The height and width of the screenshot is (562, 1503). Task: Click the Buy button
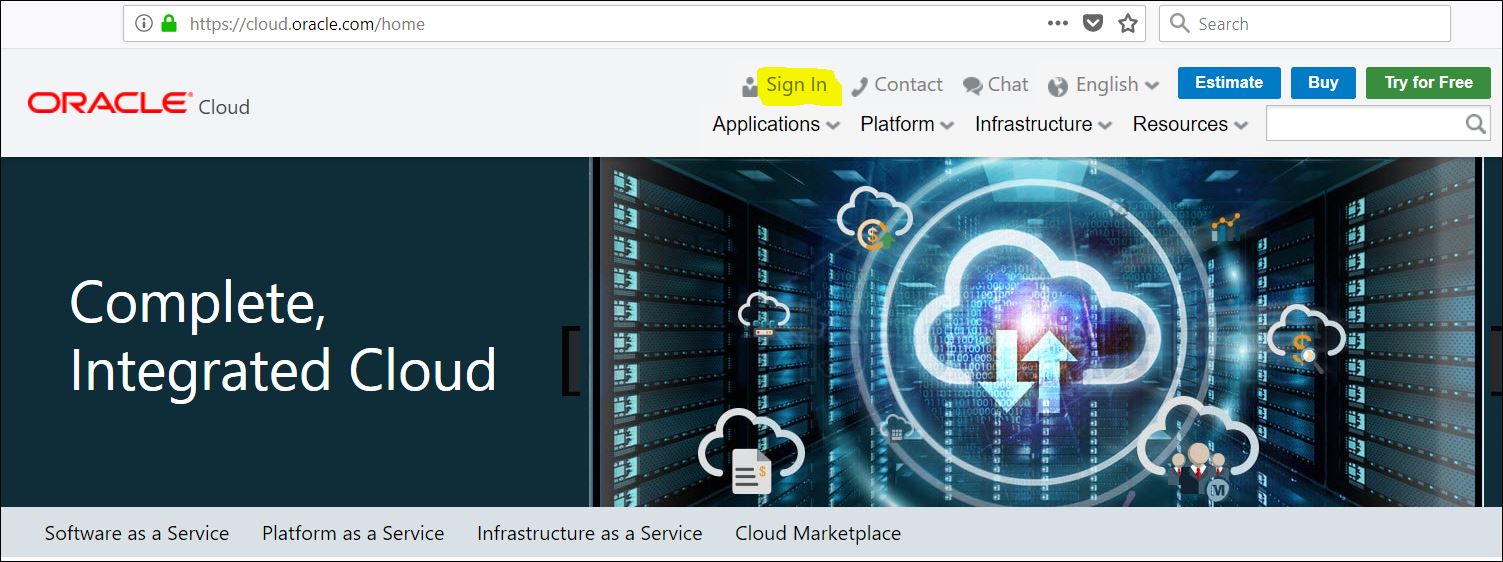(1323, 83)
